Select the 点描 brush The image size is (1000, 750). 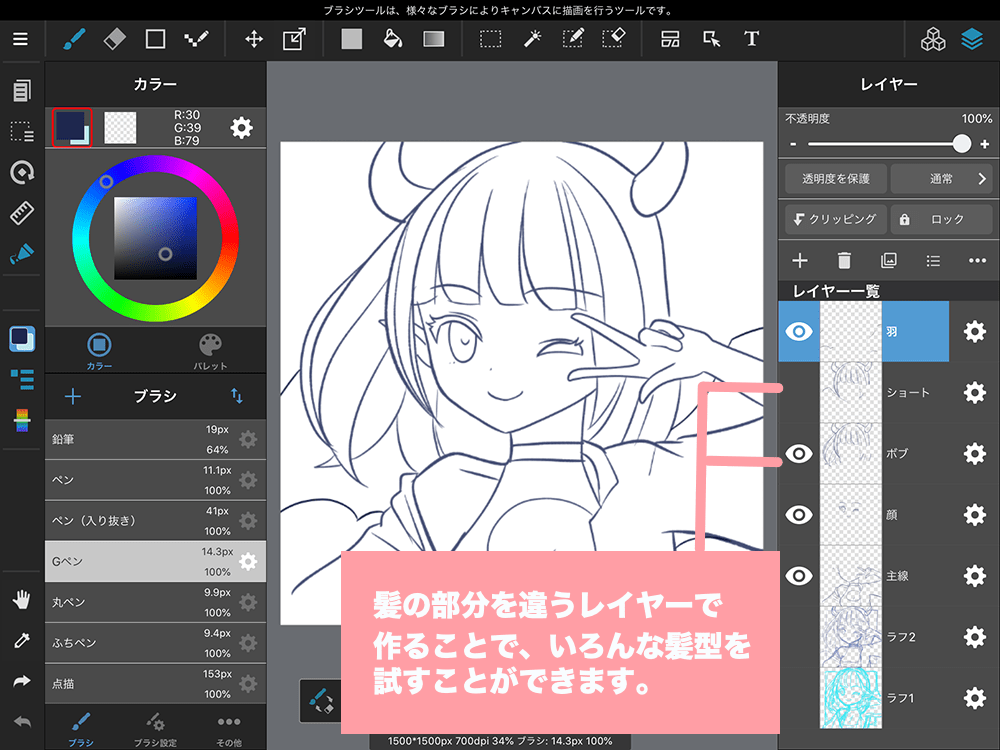click(155, 684)
